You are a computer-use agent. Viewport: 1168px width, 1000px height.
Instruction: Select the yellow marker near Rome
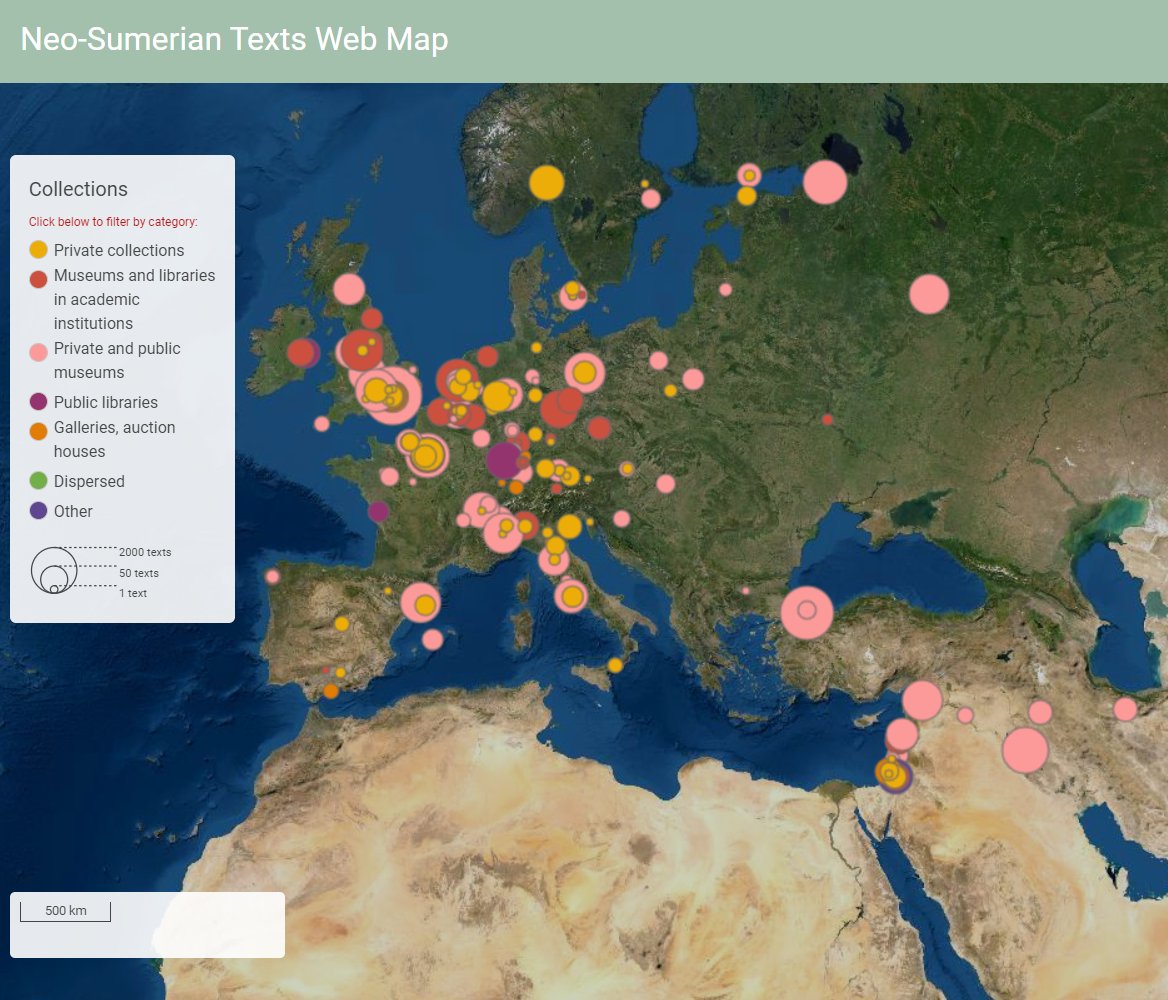[572, 596]
